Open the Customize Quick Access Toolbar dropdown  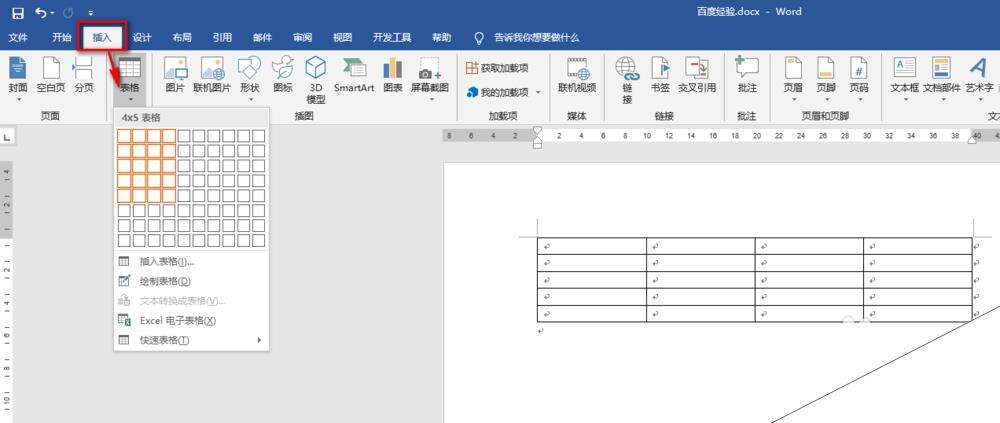(91, 13)
